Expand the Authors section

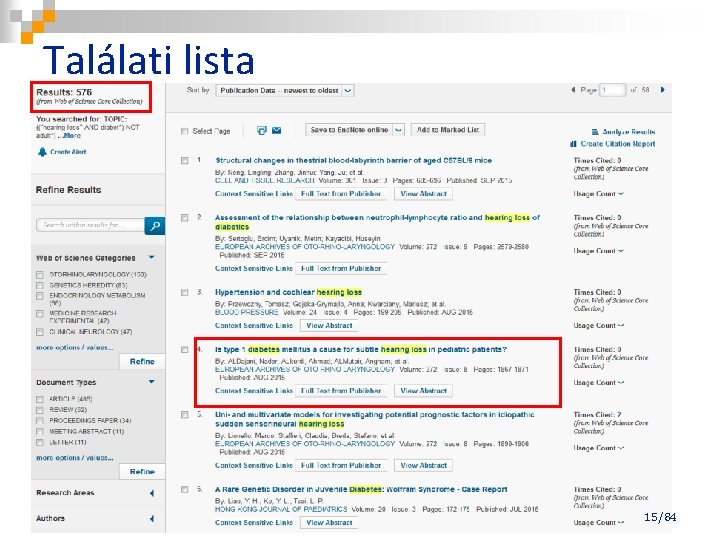point(152,519)
